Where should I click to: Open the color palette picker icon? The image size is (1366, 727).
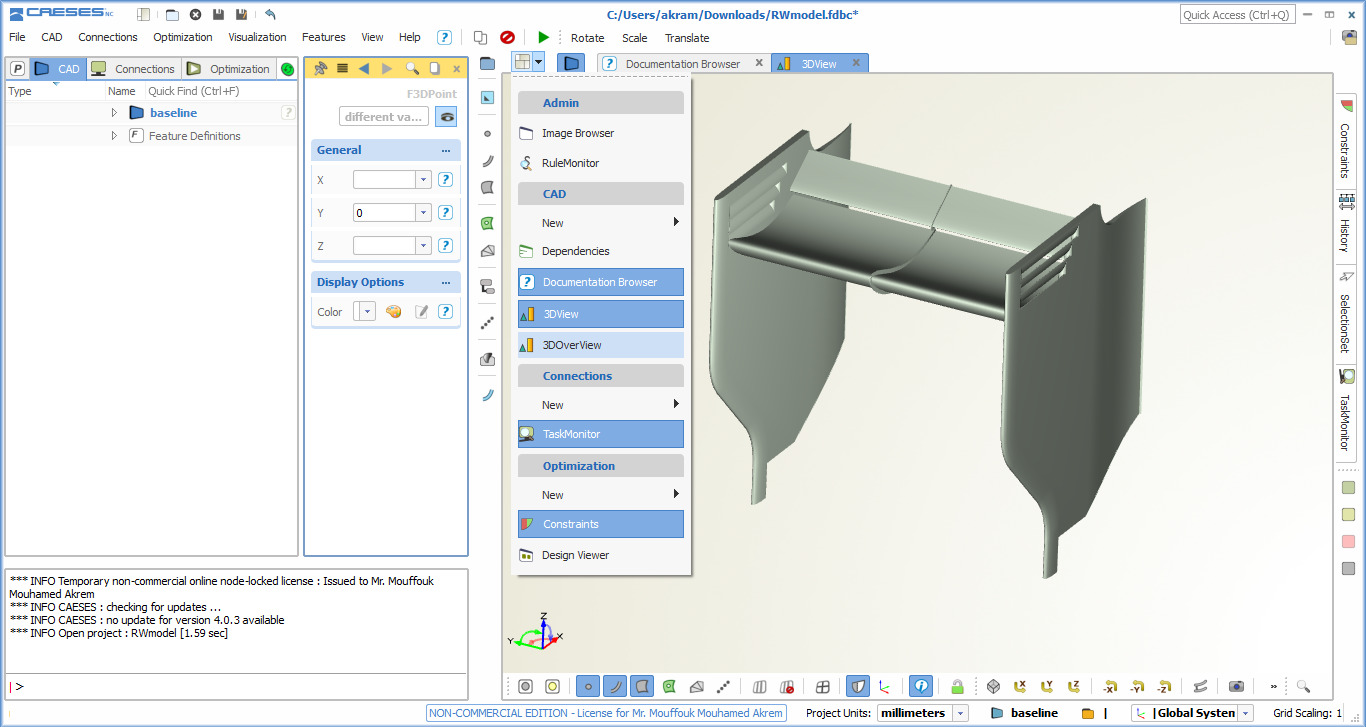pyautogui.click(x=393, y=312)
